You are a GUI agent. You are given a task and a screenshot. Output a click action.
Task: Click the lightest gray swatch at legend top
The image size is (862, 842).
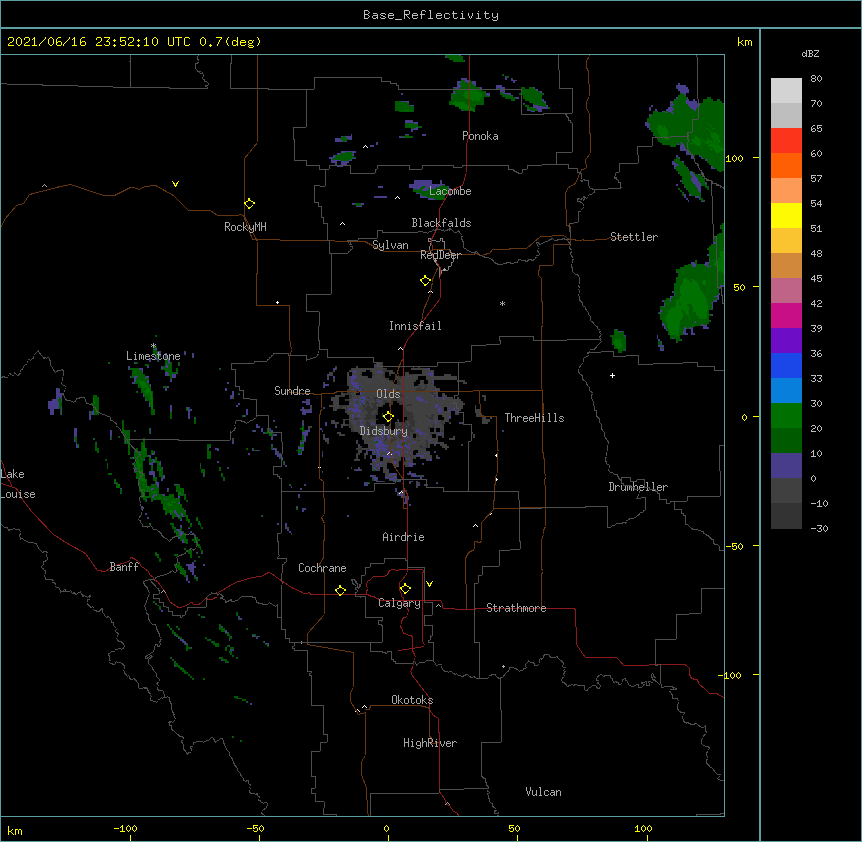[x=786, y=91]
